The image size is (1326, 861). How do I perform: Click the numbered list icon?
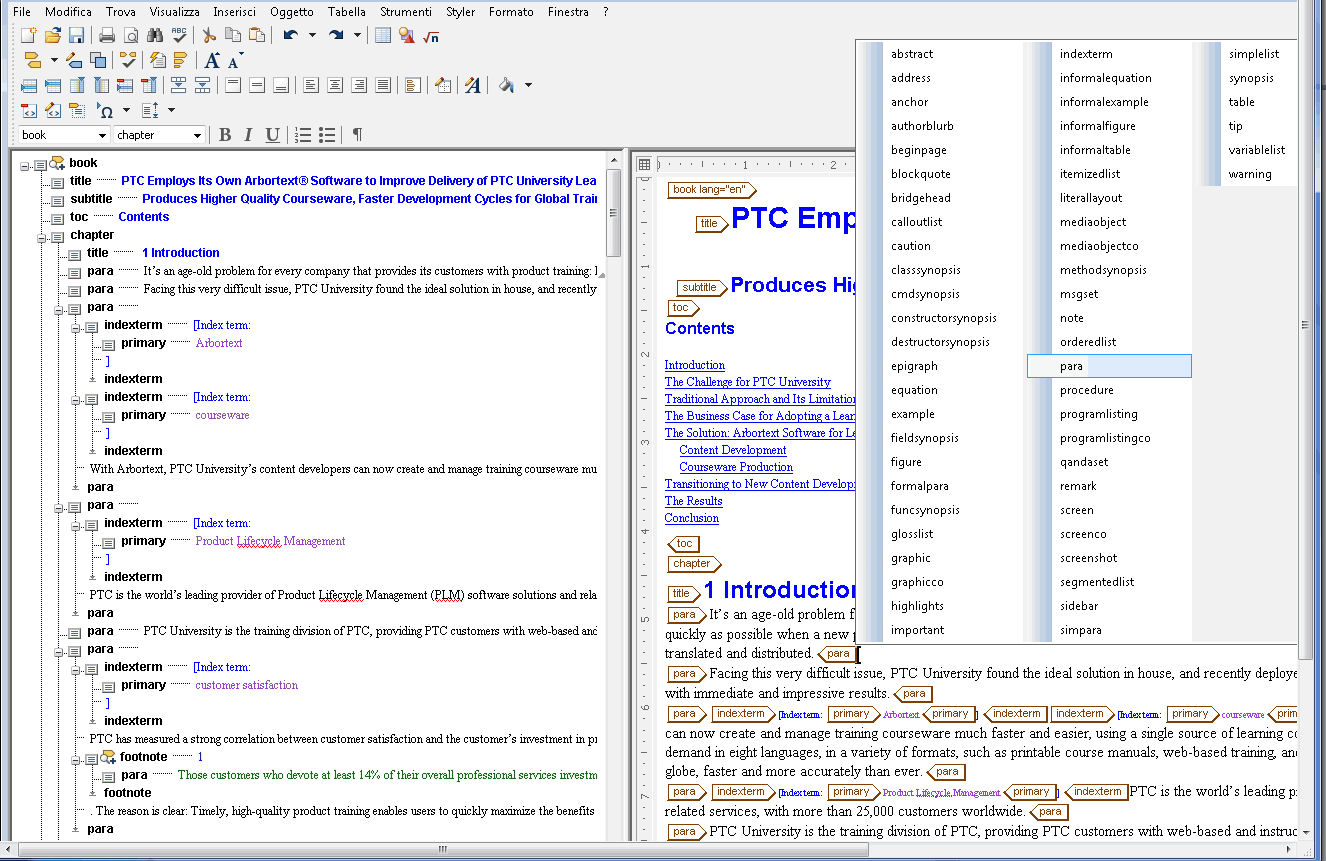[302, 135]
